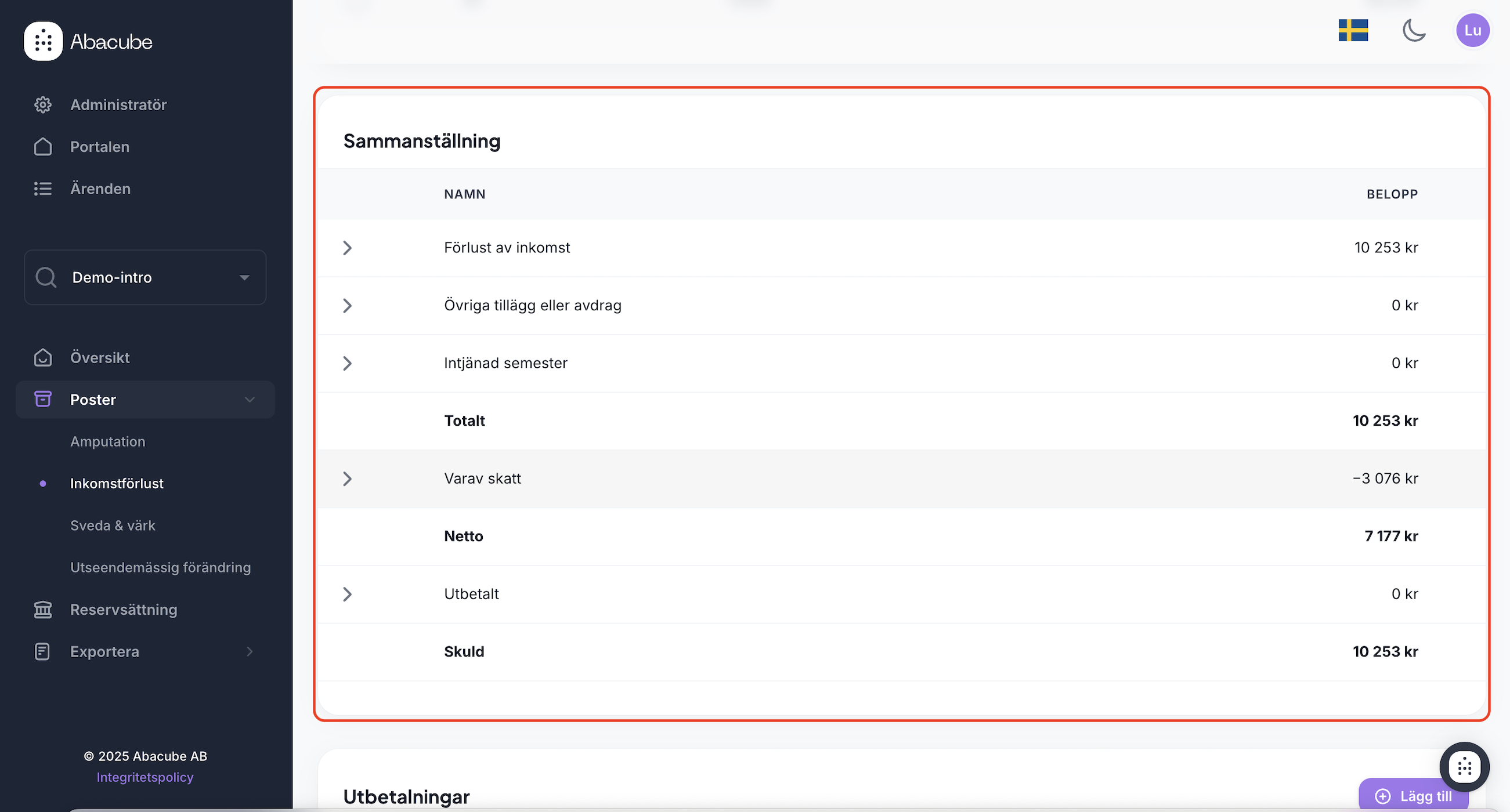The height and width of the screenshot is (812, 1510).
Task: Open Portalen via its home icon
Action: 43,147
